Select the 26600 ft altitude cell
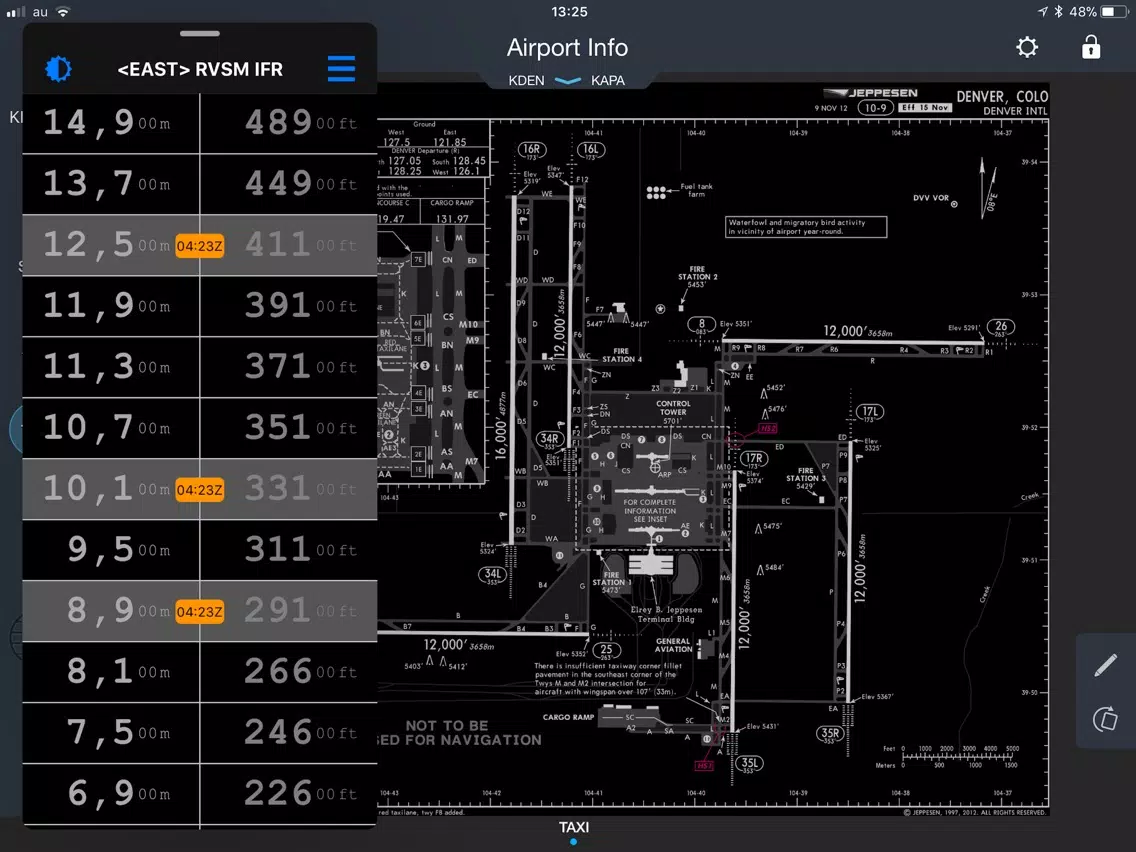 click(289, 672)
